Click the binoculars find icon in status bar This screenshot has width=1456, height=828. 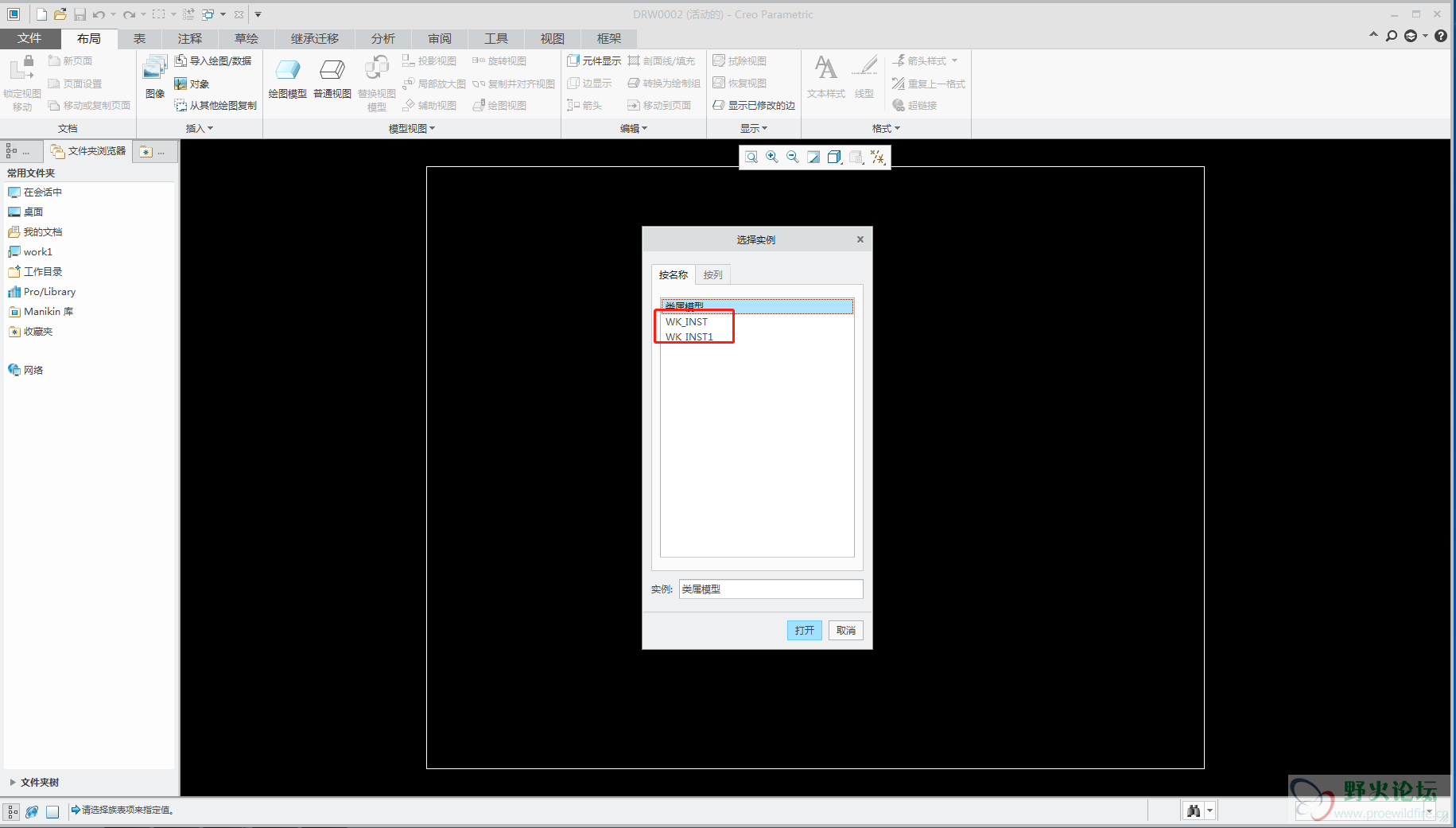[x=1193, y=811]
